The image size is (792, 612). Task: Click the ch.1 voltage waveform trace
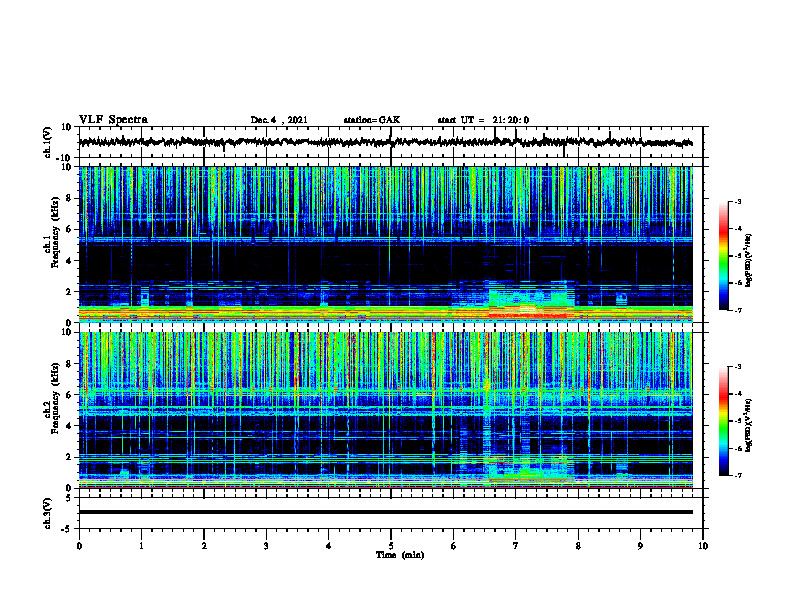[385, 142]
